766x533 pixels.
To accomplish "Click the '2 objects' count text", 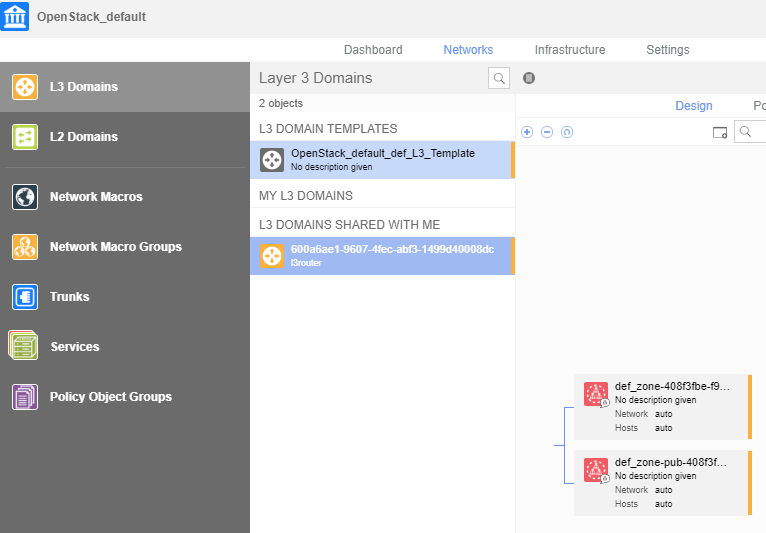I will pyautogui.click(x=281, y=104).
